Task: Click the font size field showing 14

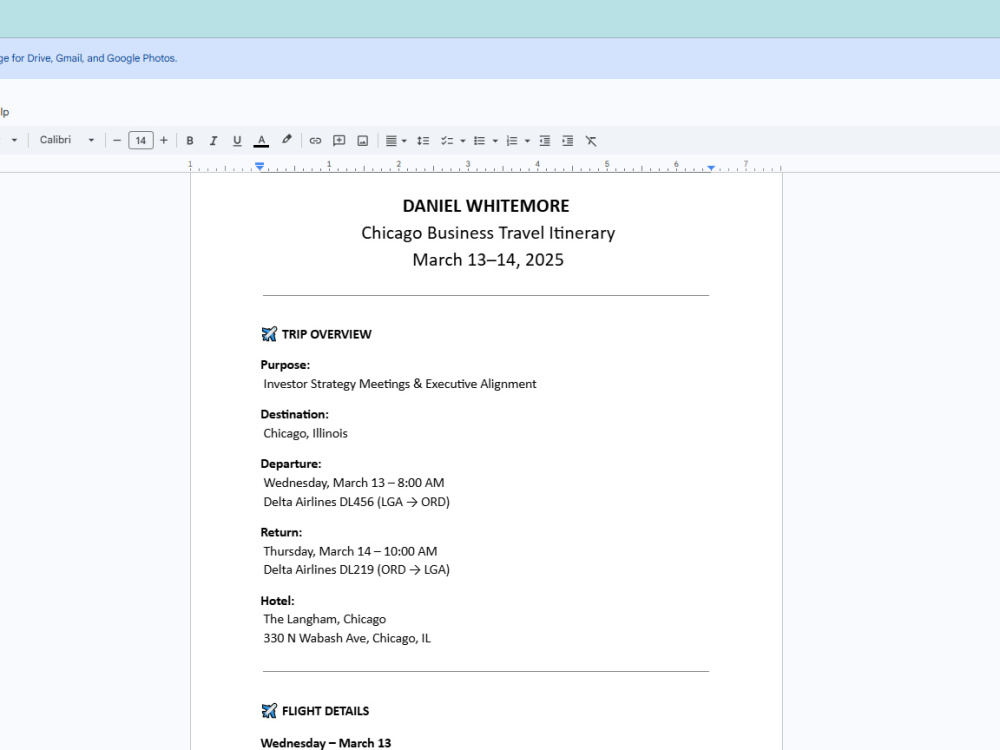Action: [x=140, y=140]
